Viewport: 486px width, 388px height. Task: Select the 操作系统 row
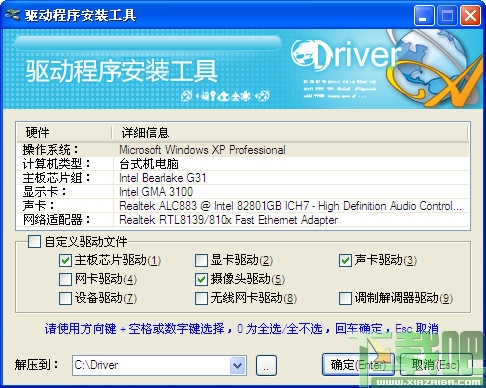point(243,150)
